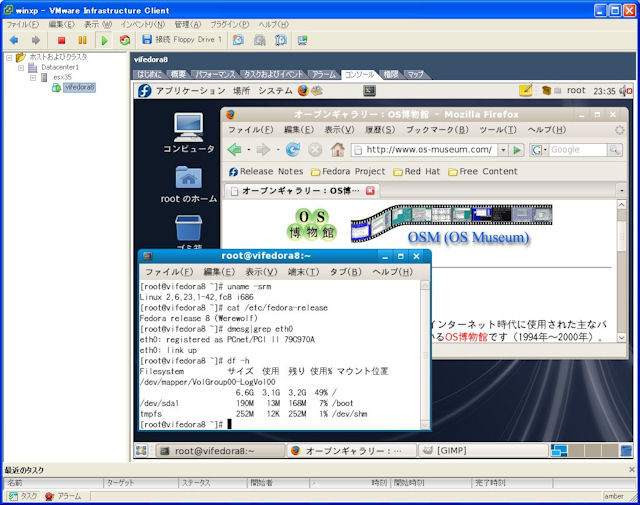Click root@vifedora8 taskbar button

pos(220,451)
